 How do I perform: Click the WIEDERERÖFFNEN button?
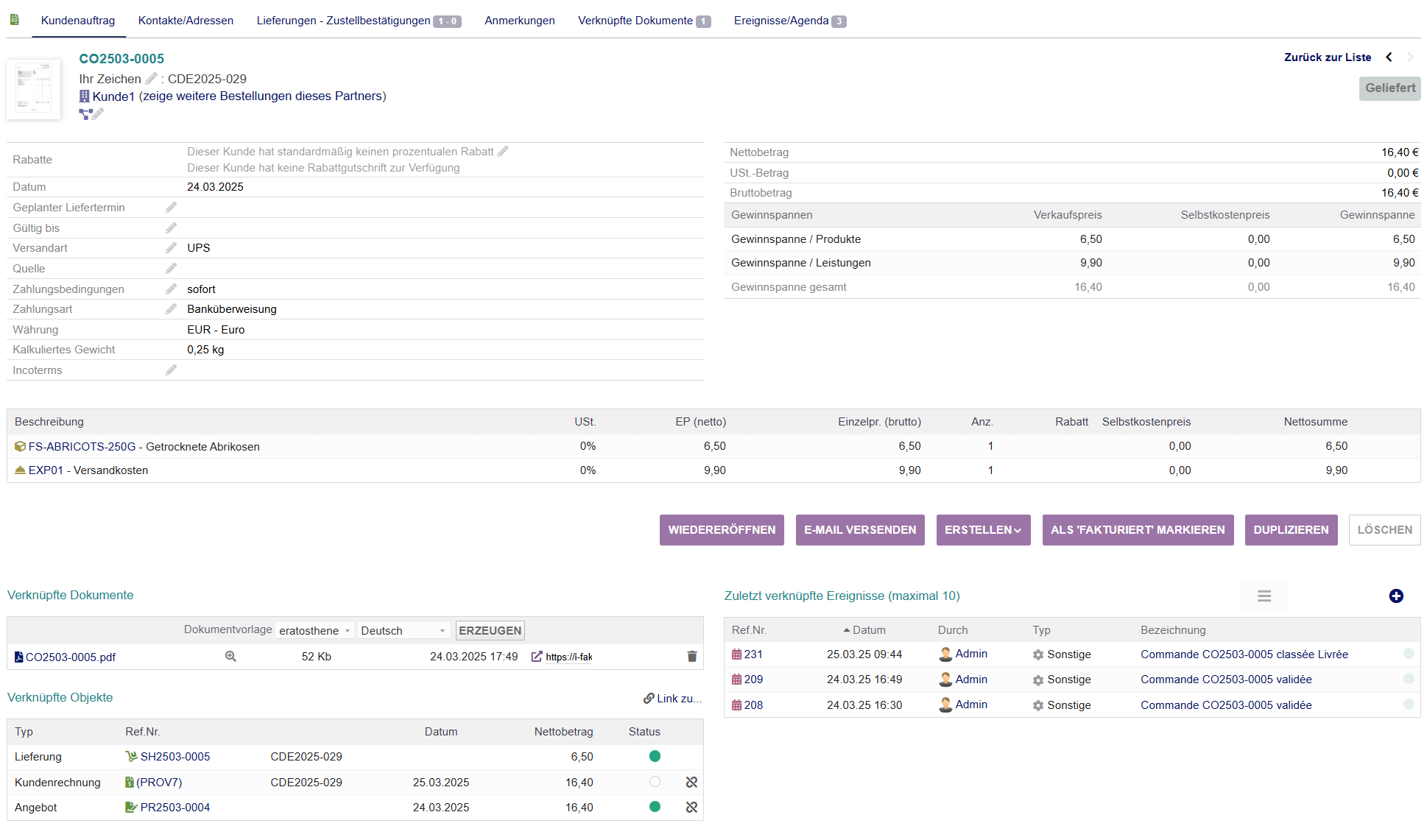point(721,530)
